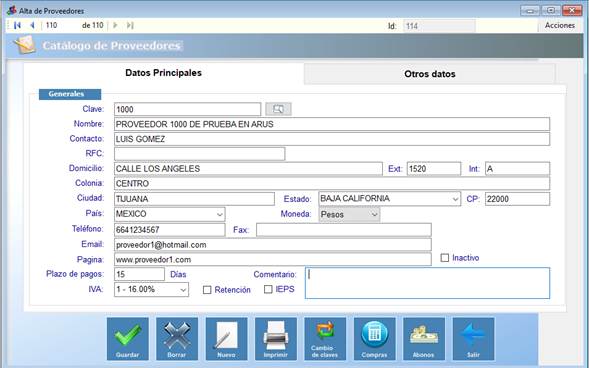Open the País dropdown

pyautogui.click(x=170, y=214)
